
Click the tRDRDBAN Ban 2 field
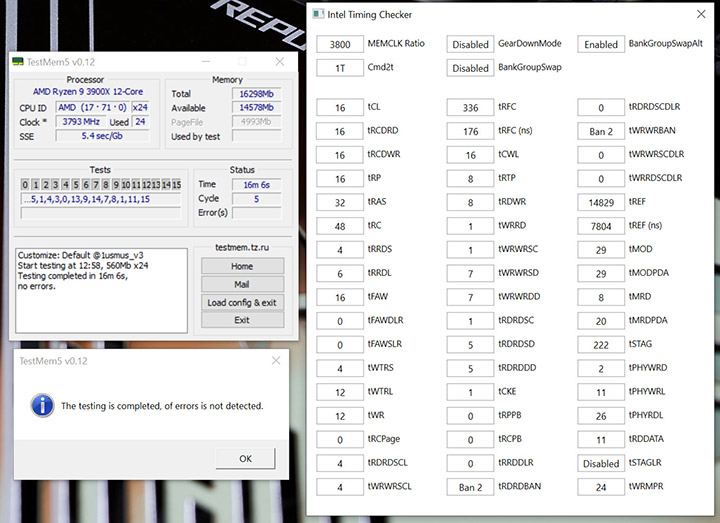pyautogui.click(x=470, y=487)
